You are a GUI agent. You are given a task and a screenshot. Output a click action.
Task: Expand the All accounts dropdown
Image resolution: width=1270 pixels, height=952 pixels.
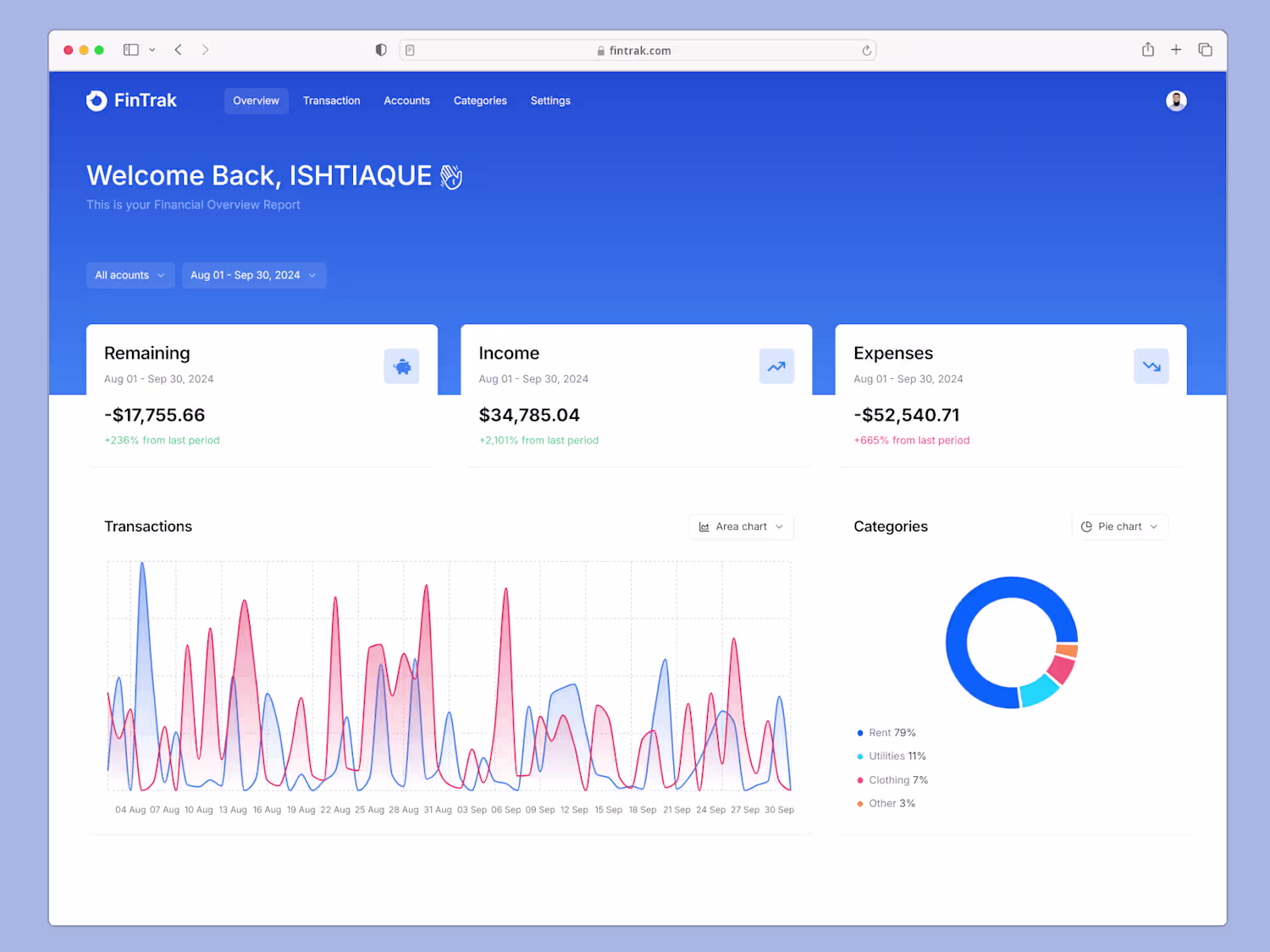(130, 275)
